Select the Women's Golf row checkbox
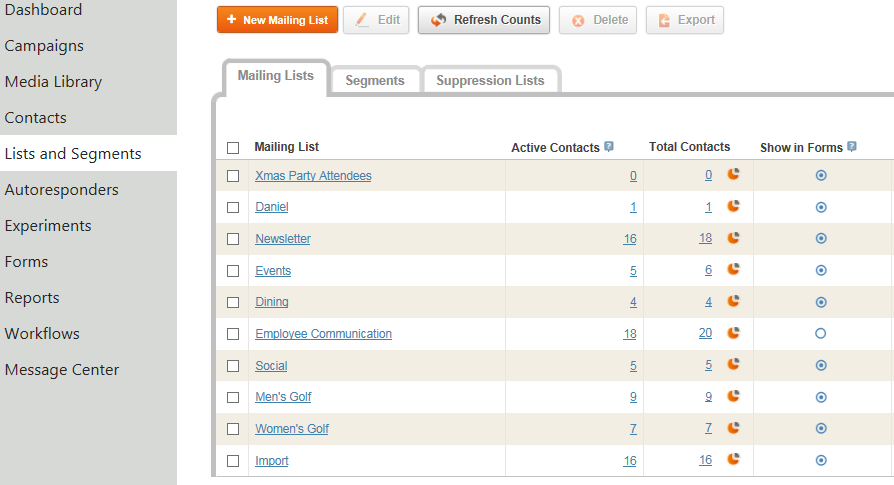The image size is (894, 485). pyautogui.click(x=233, y=429)
